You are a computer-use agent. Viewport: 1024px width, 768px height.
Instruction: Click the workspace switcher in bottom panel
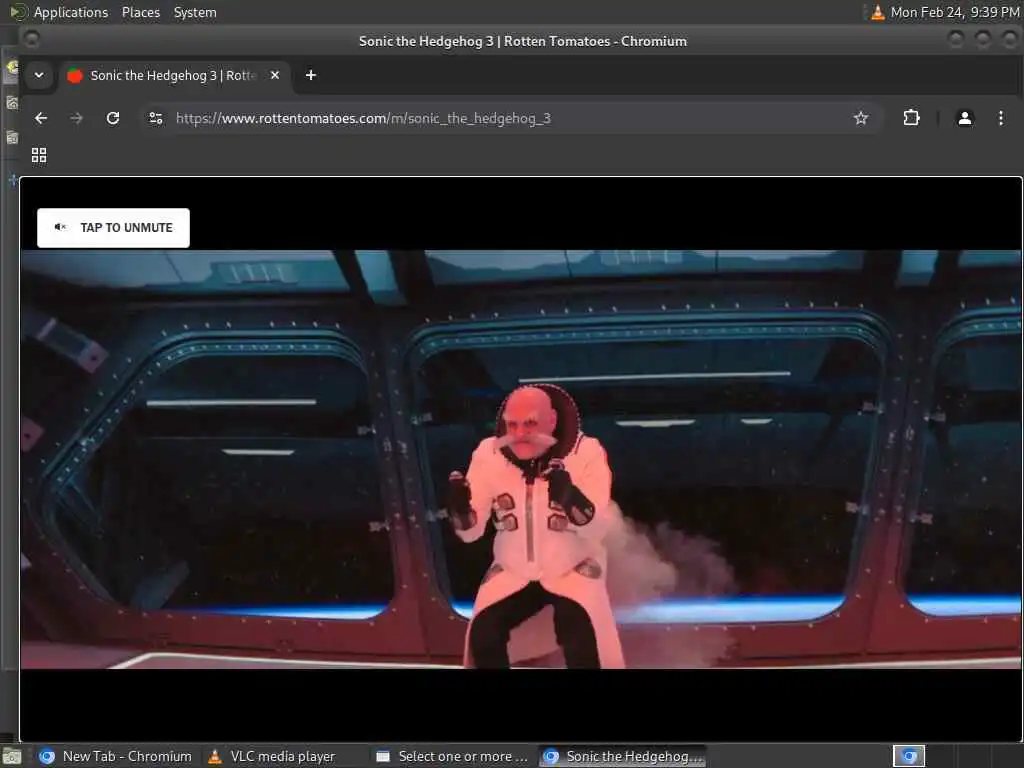tap(909, 756)
